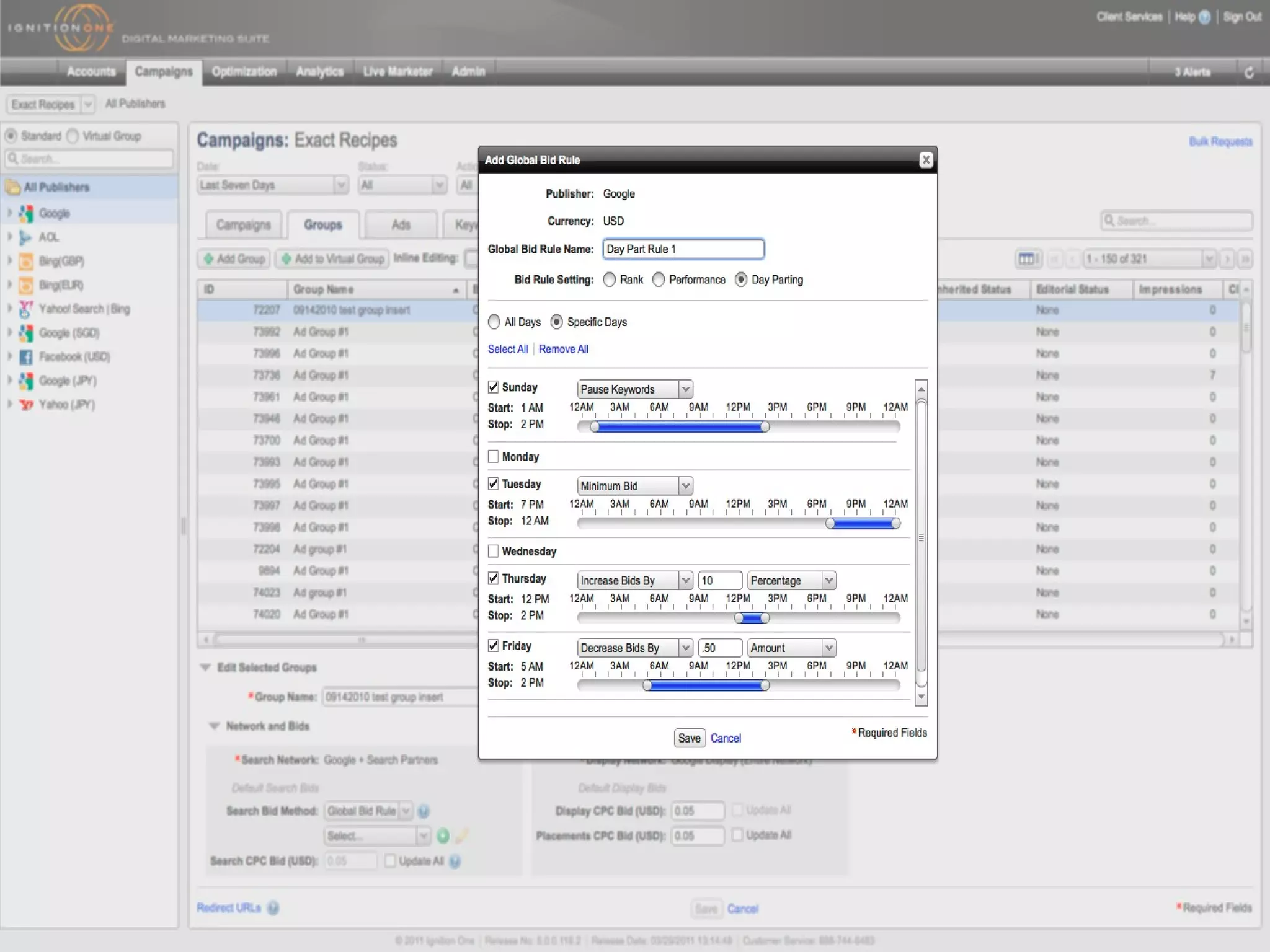Open the Analytics tab
The image size is (1270, 952).
[319, 72]
